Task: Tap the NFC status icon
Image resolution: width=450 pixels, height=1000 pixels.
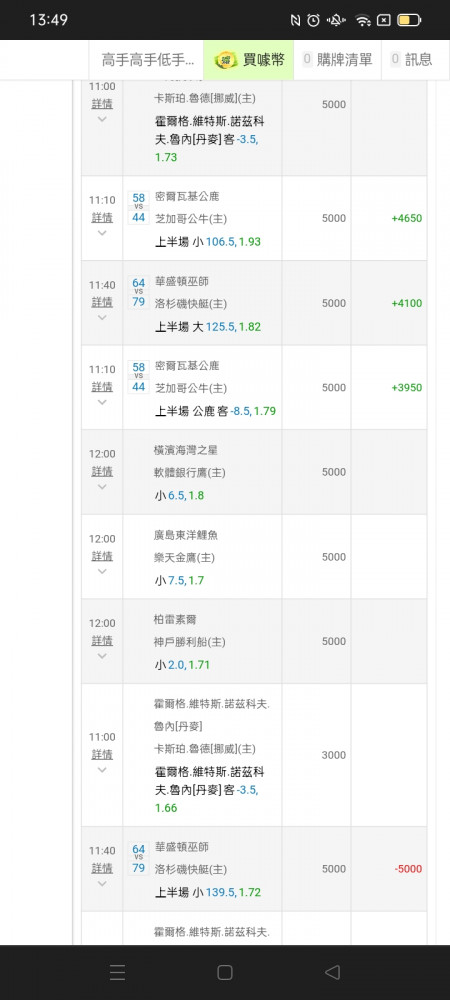Action: click(295, 20)
